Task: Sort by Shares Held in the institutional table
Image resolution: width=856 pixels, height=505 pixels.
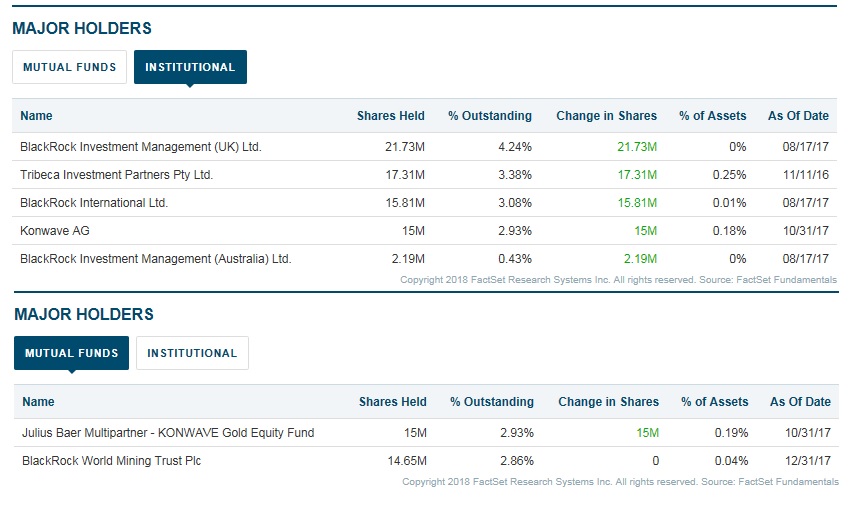Action: coord(390,116)
